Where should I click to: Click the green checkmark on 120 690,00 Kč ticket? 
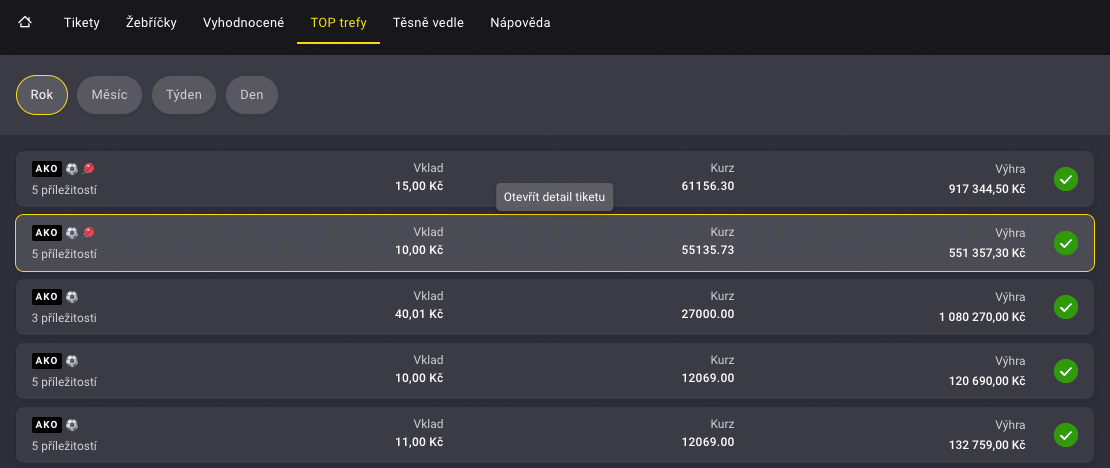(1066, 371)
